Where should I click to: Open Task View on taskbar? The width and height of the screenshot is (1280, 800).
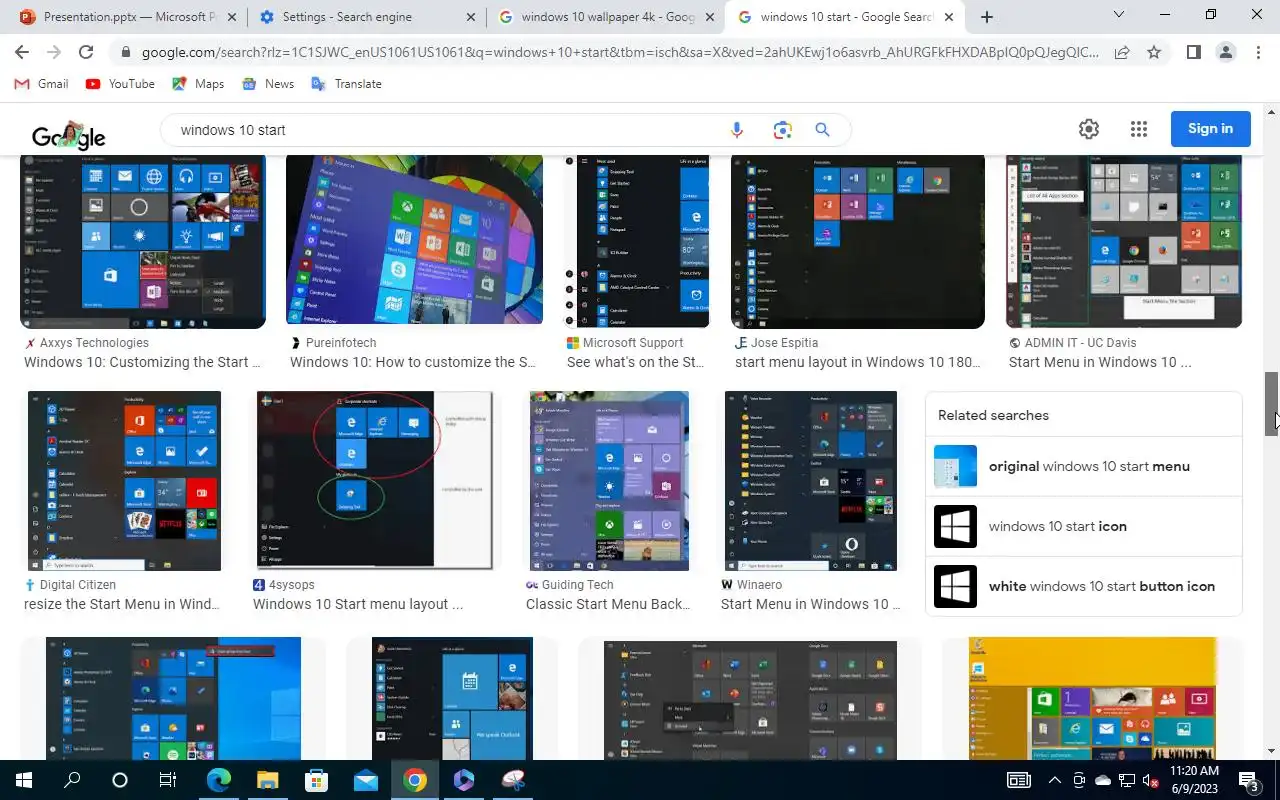click(168, 780)
